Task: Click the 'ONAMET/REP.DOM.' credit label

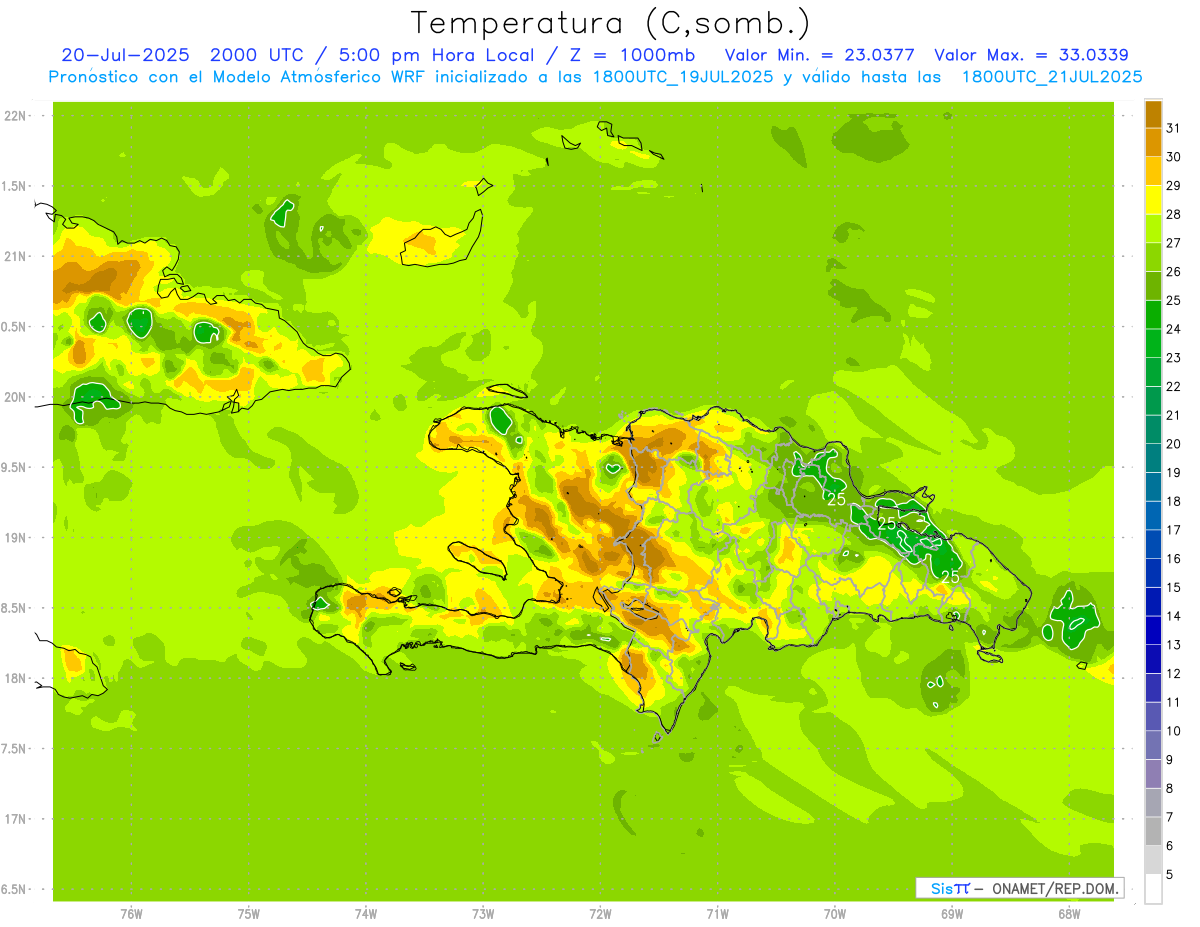Action: click(1053, 888)
